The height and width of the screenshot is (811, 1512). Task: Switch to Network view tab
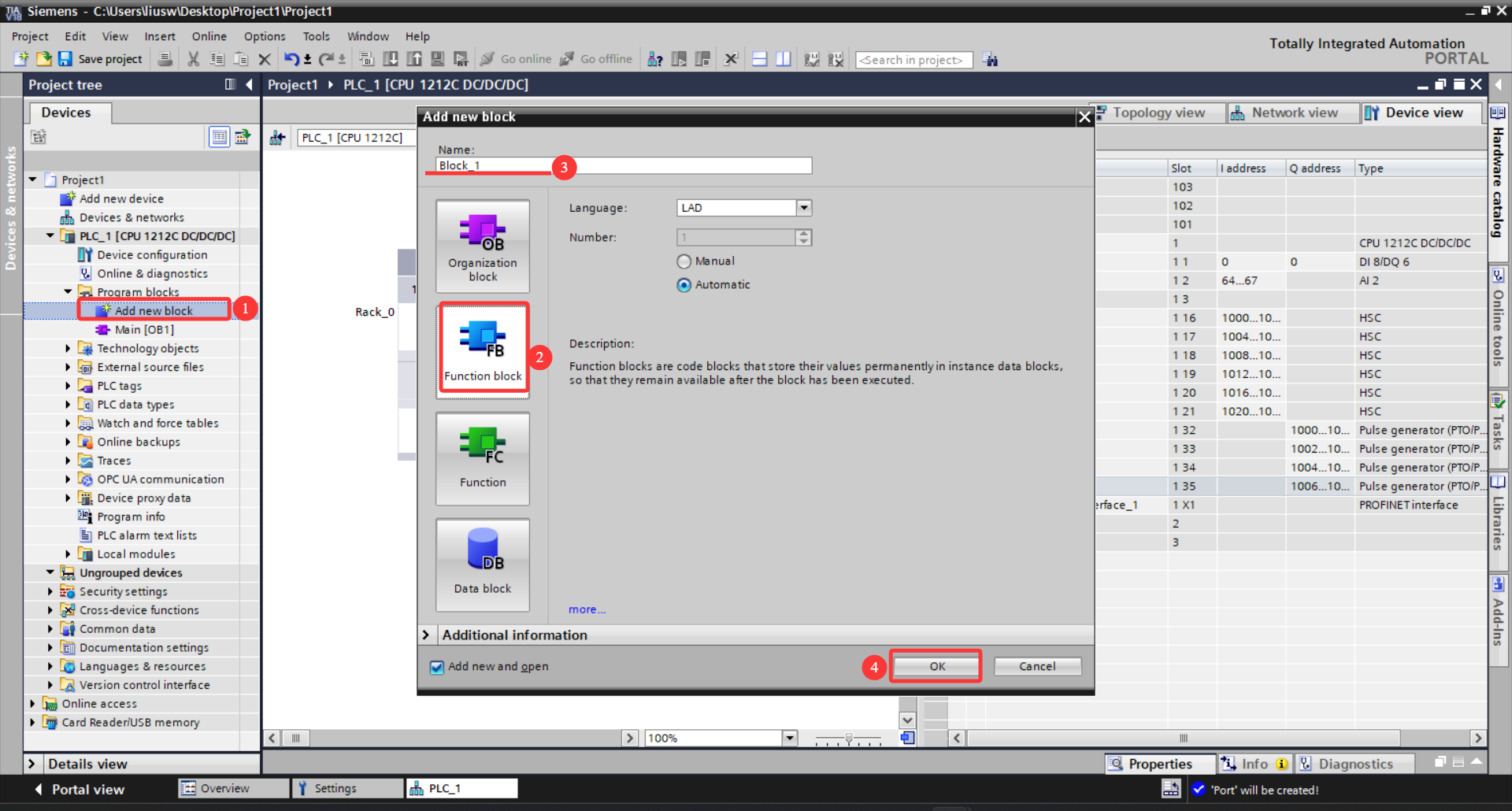pyautogui.click(x=1294, y=113)
